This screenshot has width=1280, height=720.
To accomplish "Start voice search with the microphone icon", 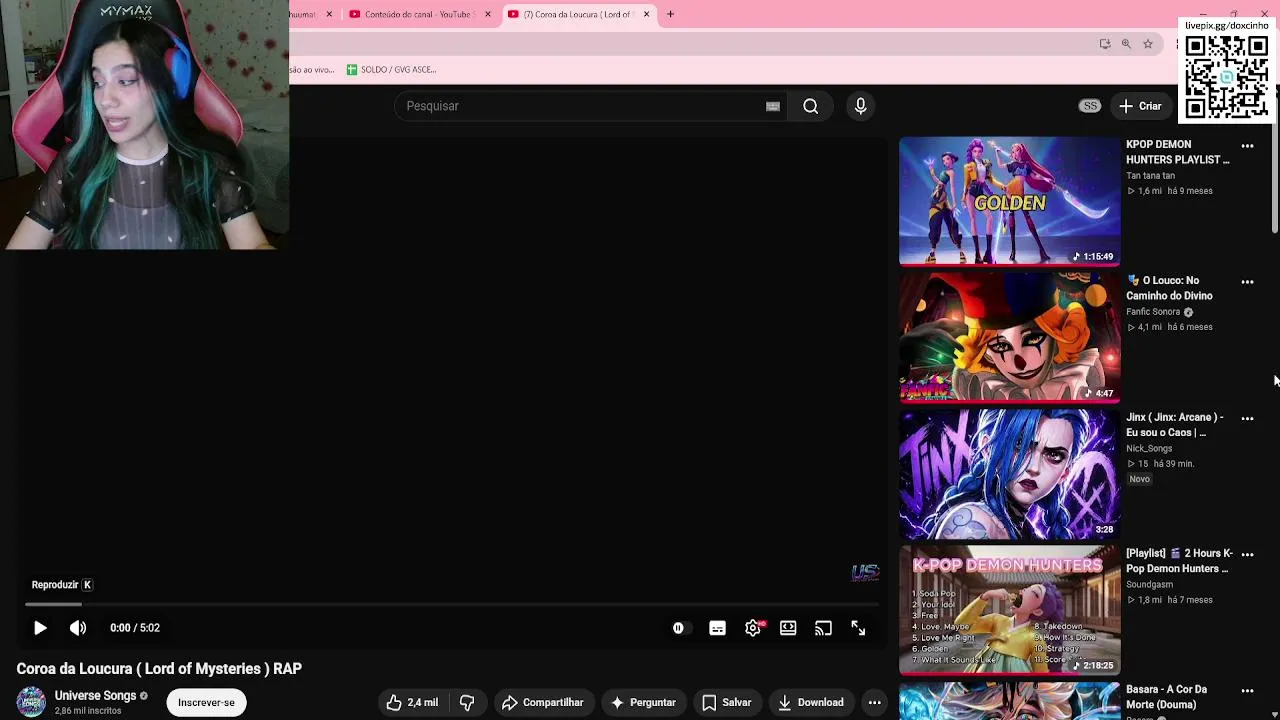I will [x=860, y=106].
